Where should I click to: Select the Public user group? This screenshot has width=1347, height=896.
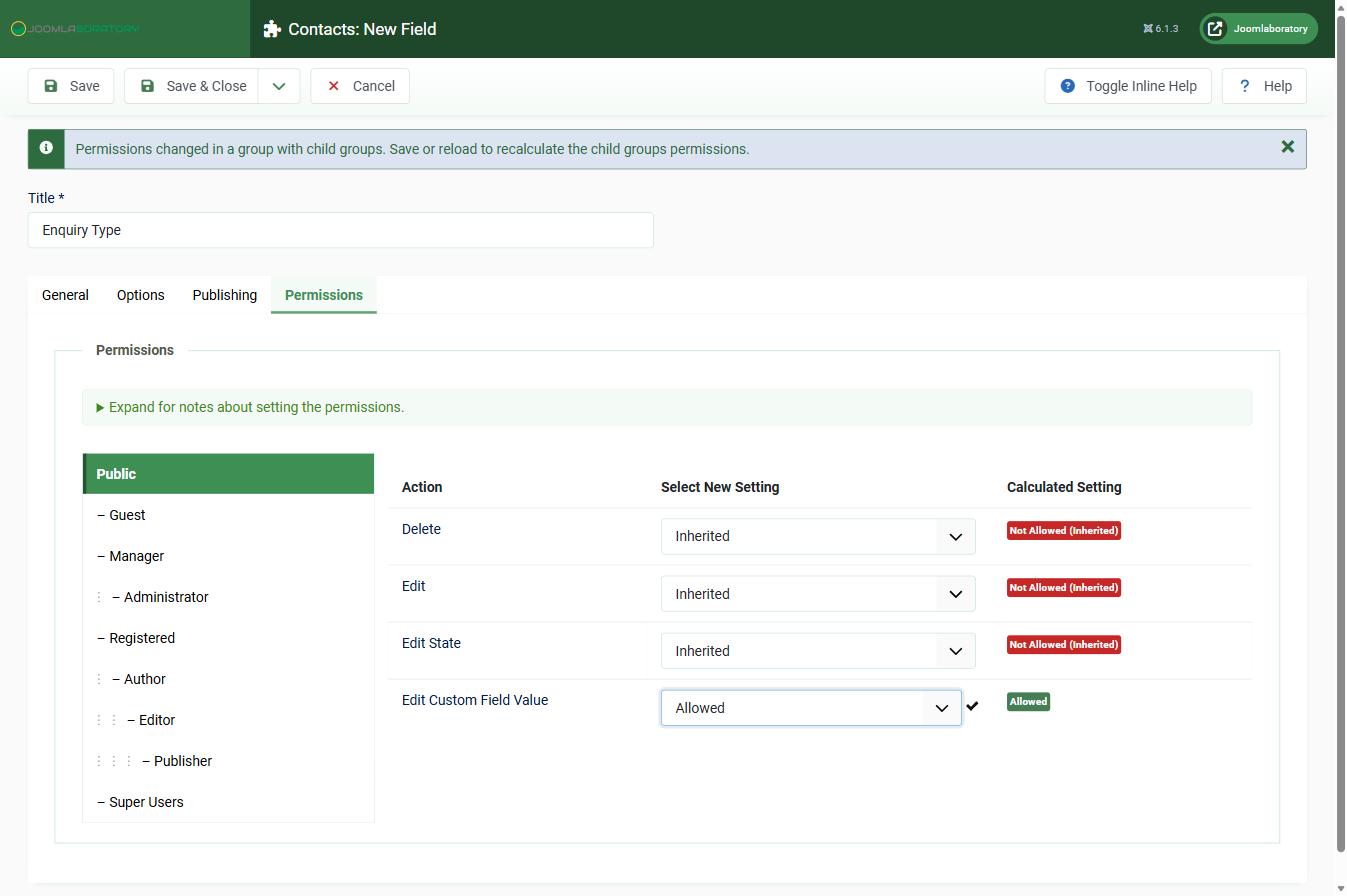click(229, 474)
